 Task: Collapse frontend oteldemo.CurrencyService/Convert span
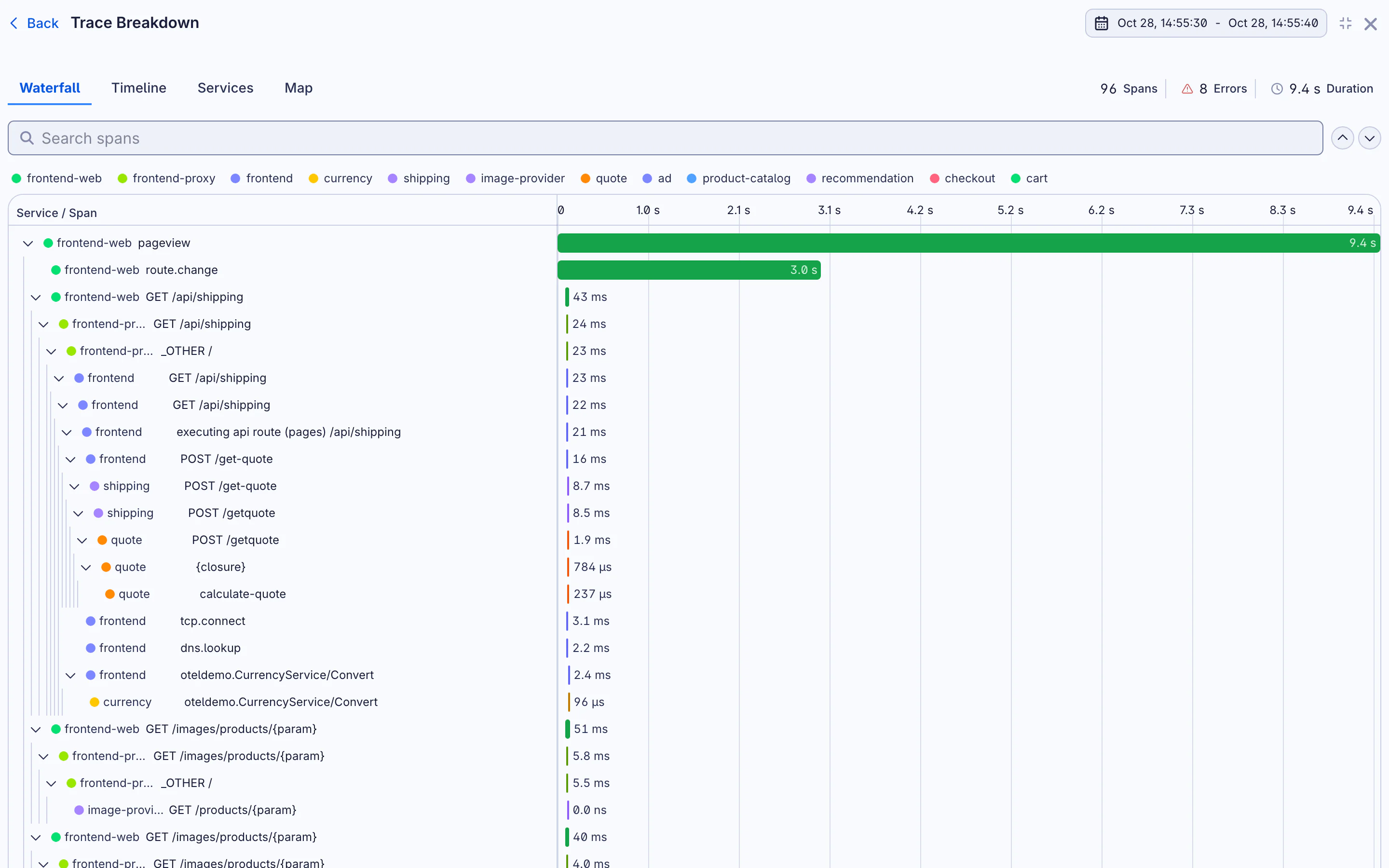click(x=70, y=675)
